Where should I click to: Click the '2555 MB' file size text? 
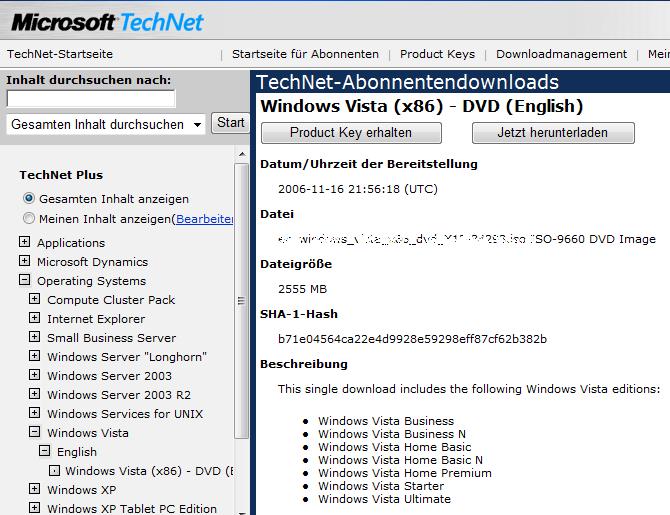(303, 289)
